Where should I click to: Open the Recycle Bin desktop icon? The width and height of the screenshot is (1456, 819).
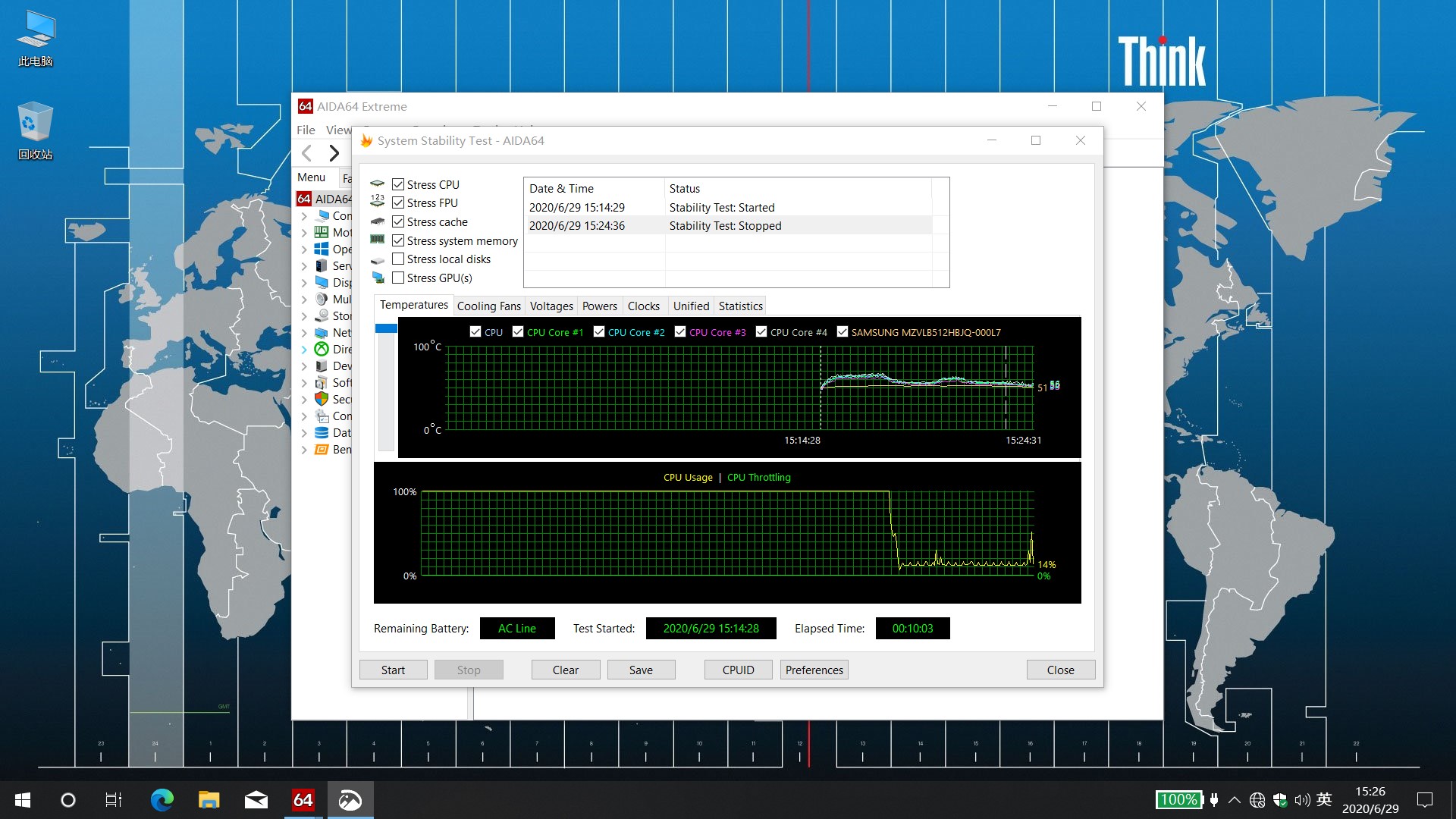pos(36,130)
